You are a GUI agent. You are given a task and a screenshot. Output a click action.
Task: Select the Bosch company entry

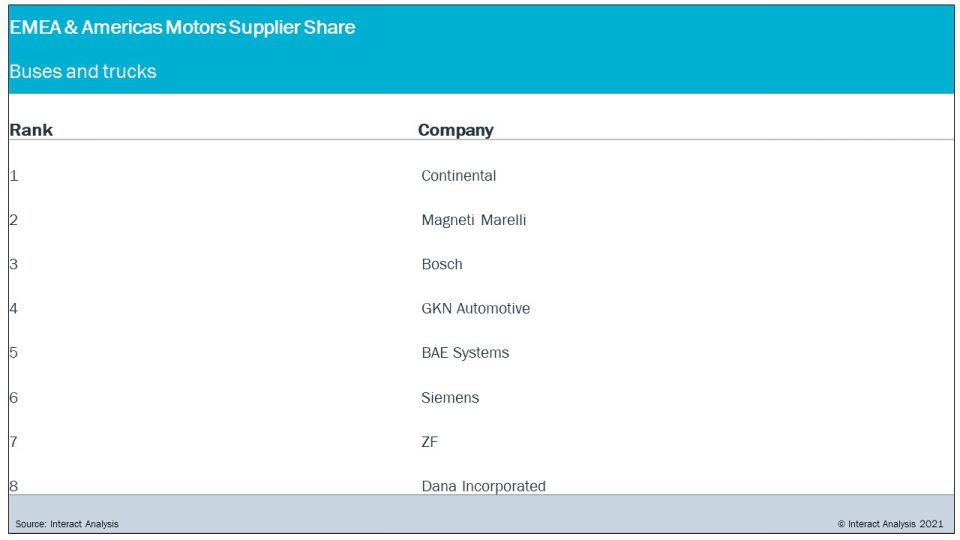click(441, 264)
